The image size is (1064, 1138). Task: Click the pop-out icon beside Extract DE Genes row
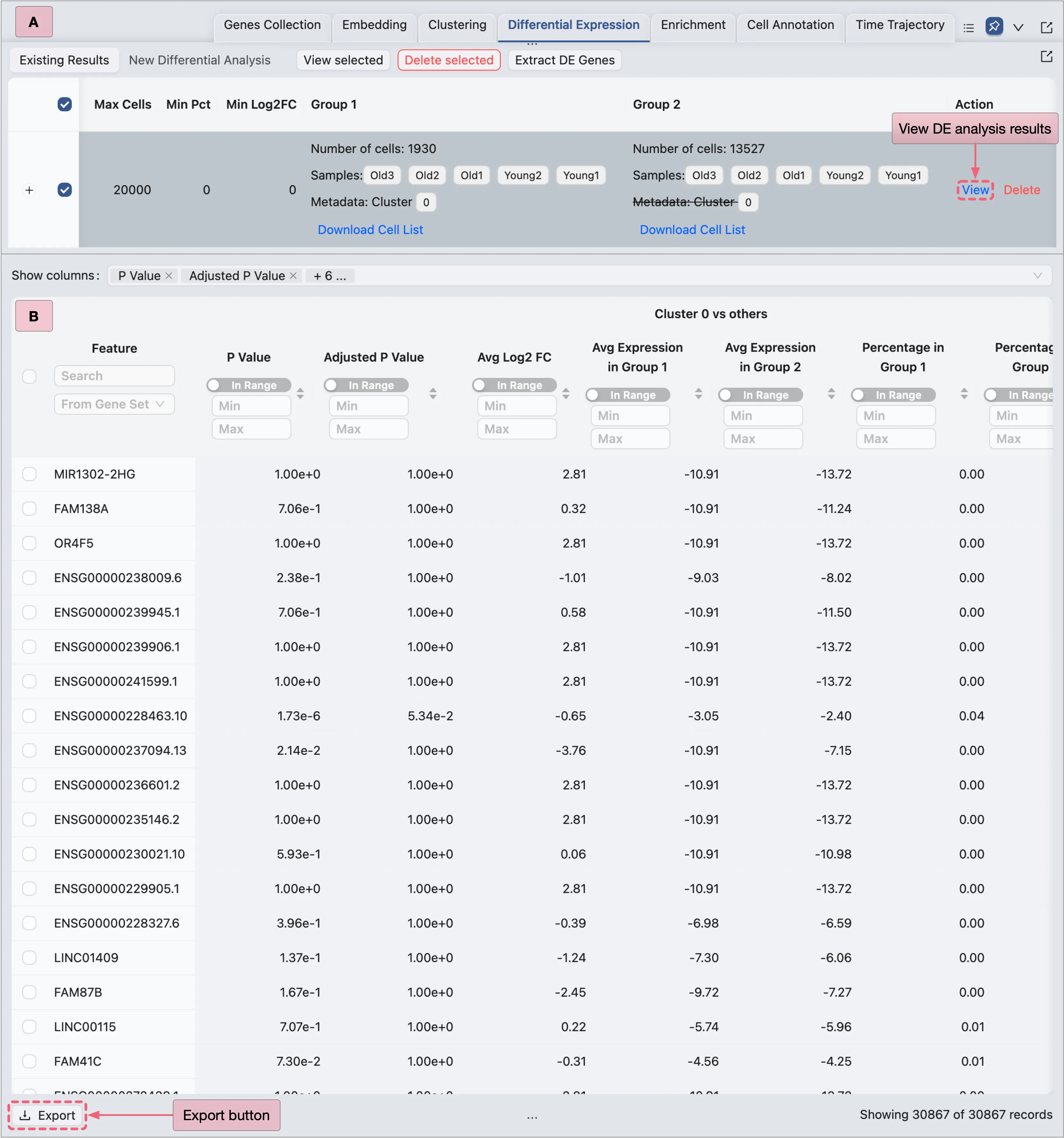(x=1046, y=57)
